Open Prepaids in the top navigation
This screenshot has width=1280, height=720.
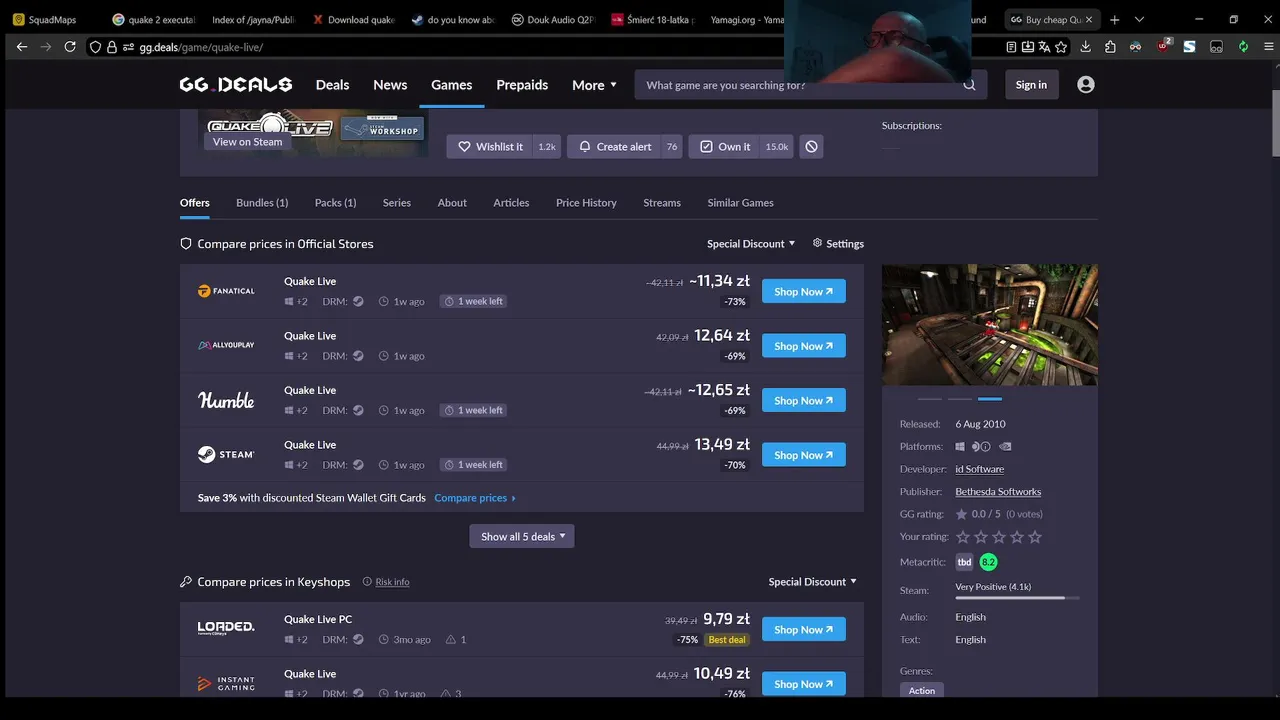pyautogui.click(x=522, y=85)
